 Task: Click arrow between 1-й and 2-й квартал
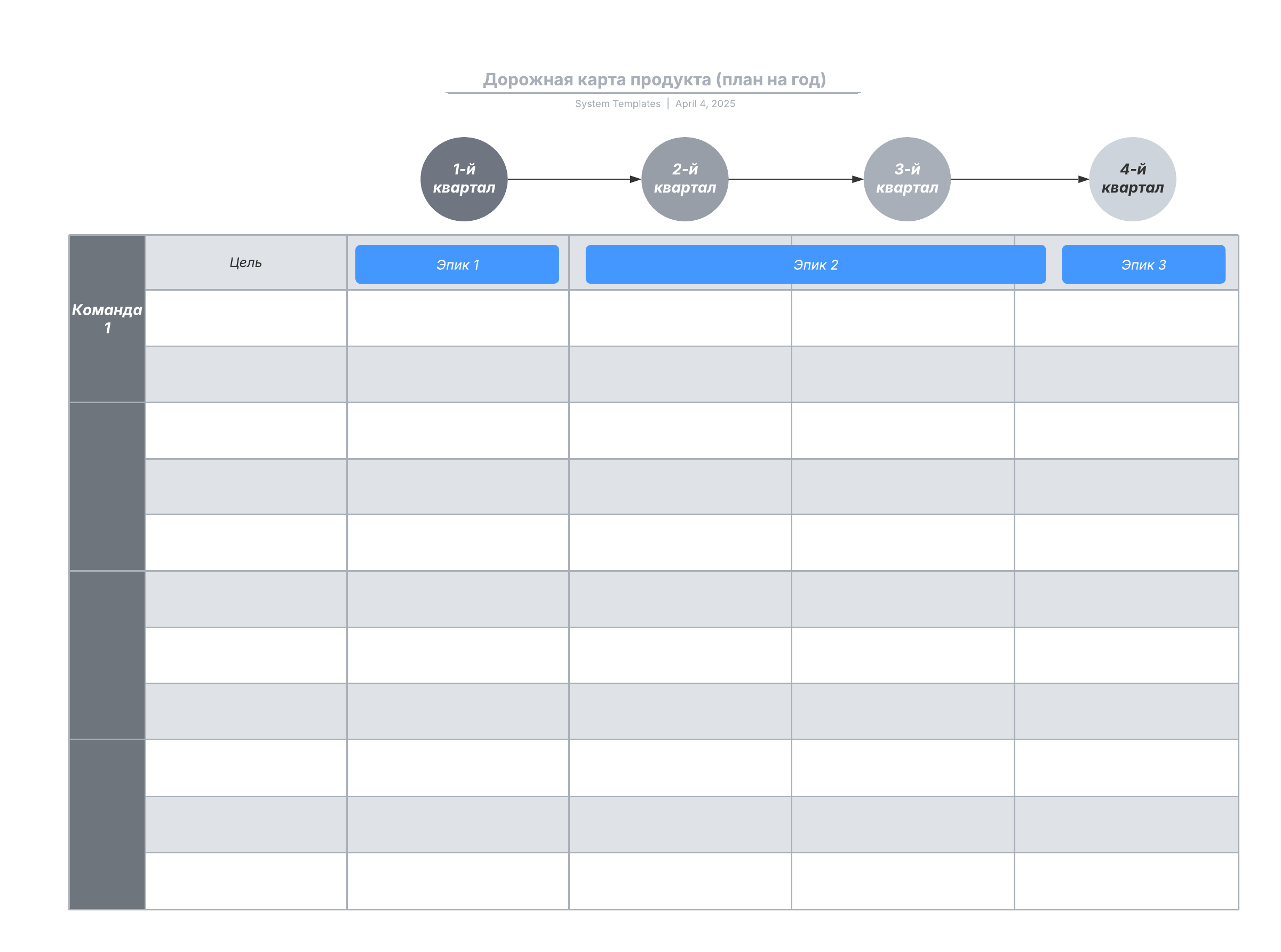pos(574,179)
